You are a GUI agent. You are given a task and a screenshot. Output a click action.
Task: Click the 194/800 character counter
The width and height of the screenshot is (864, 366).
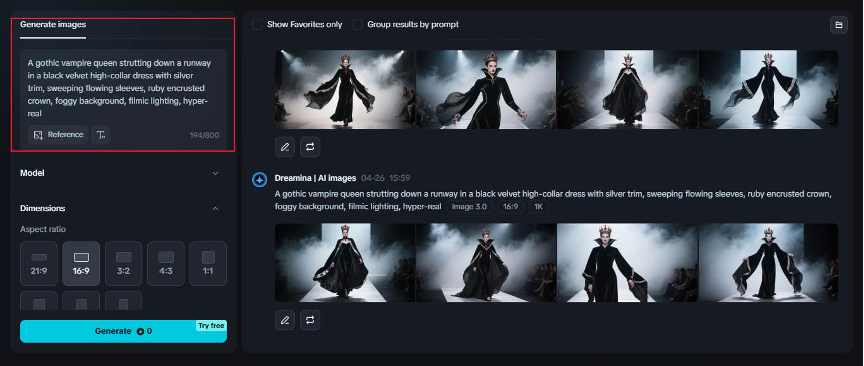coord(204,135)
